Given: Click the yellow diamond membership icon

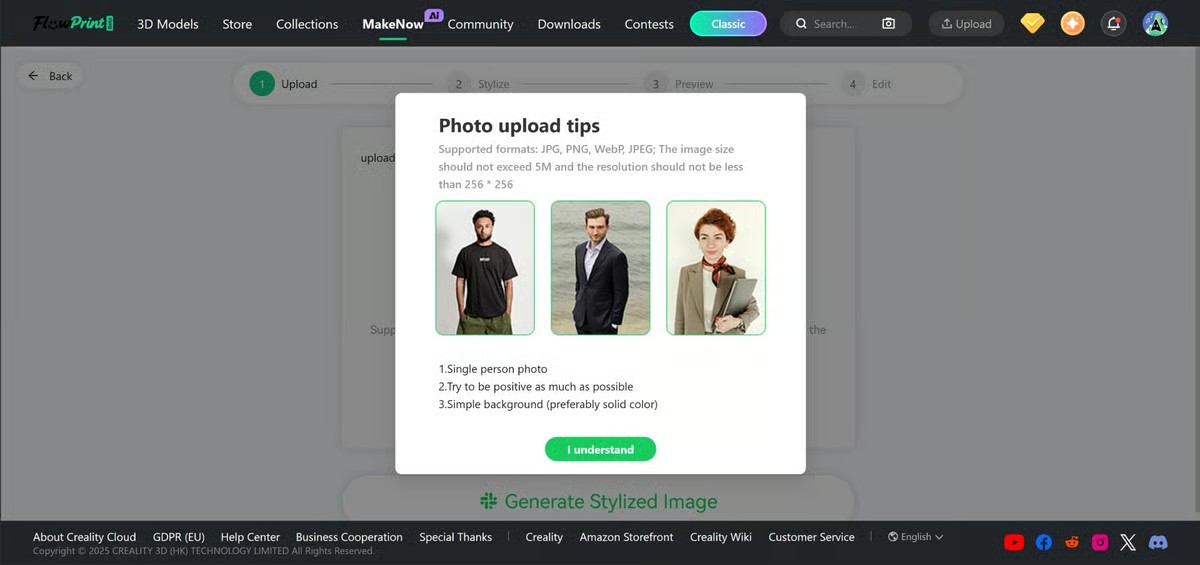Looking at the screenshot, I should pyautogui.click(x=1032, y=24).
